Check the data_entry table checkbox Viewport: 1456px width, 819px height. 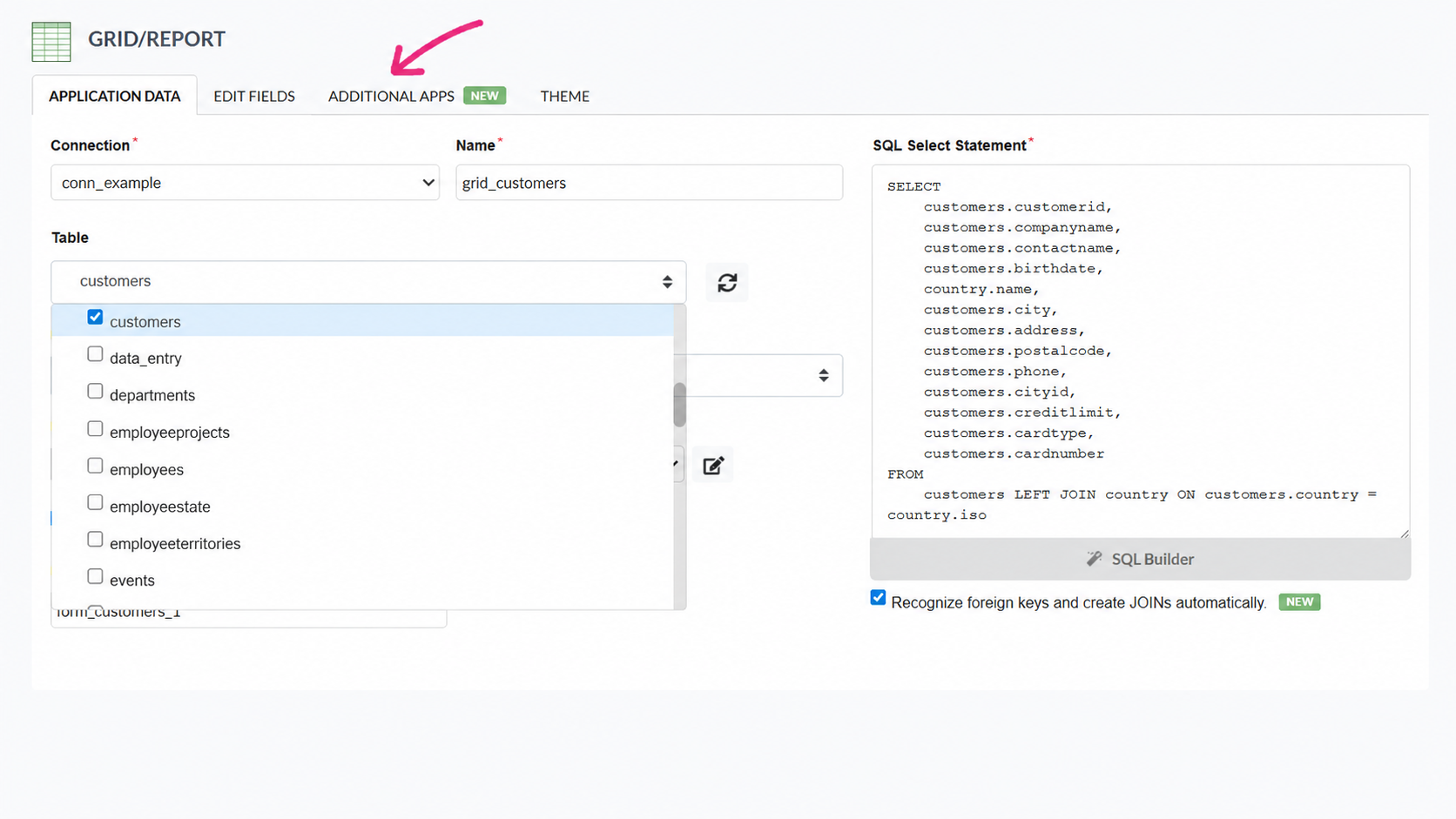click(95, 354)
